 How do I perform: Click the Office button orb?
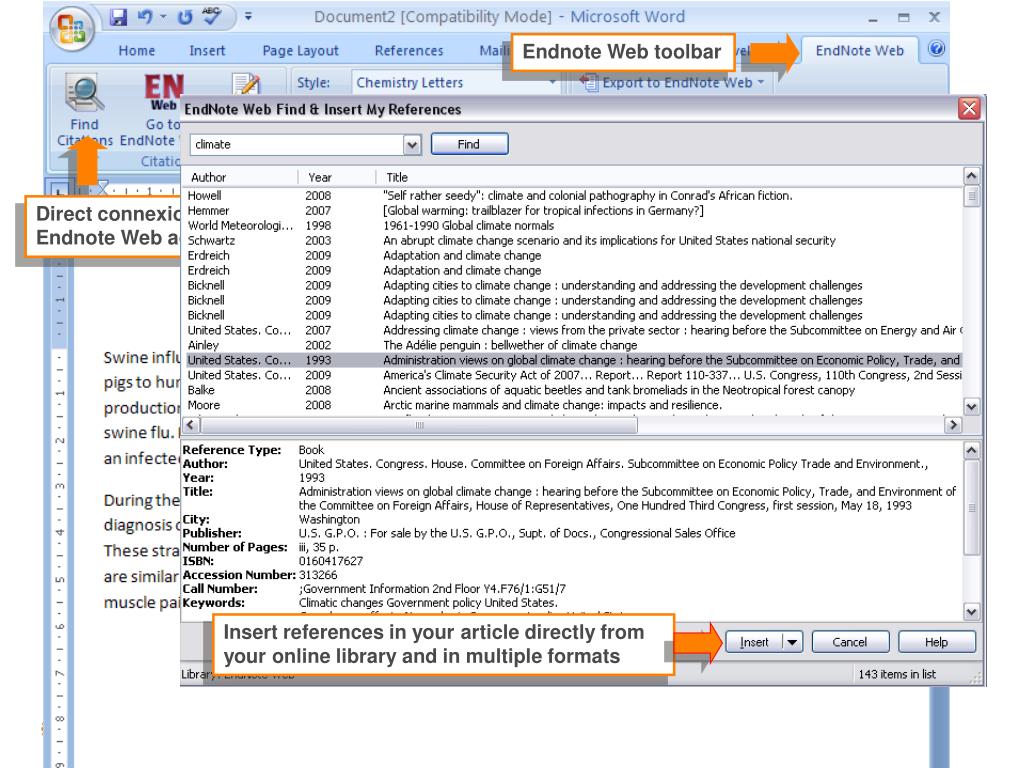coord(72,28)
